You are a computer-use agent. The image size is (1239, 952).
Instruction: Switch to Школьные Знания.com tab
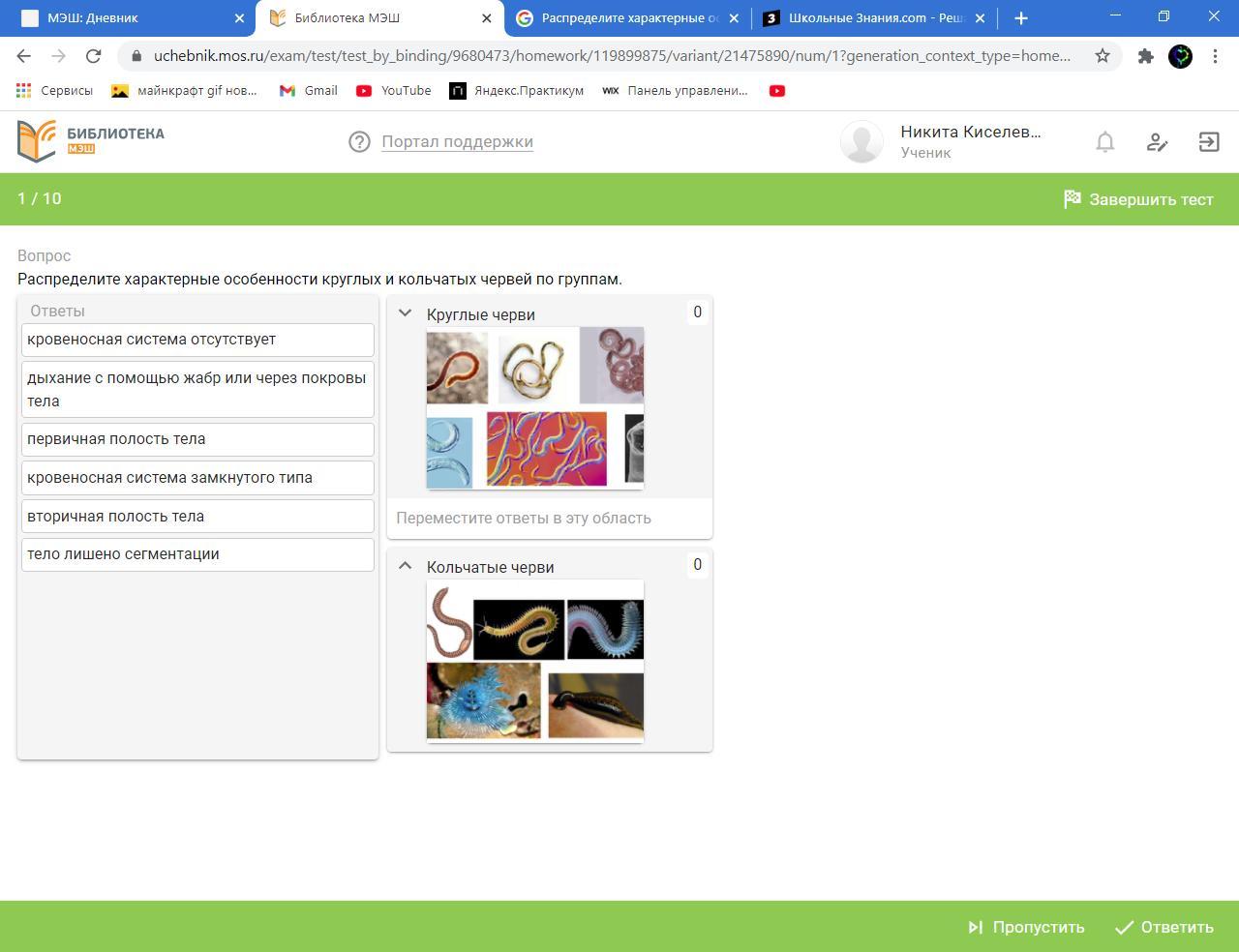click(874, 17)
